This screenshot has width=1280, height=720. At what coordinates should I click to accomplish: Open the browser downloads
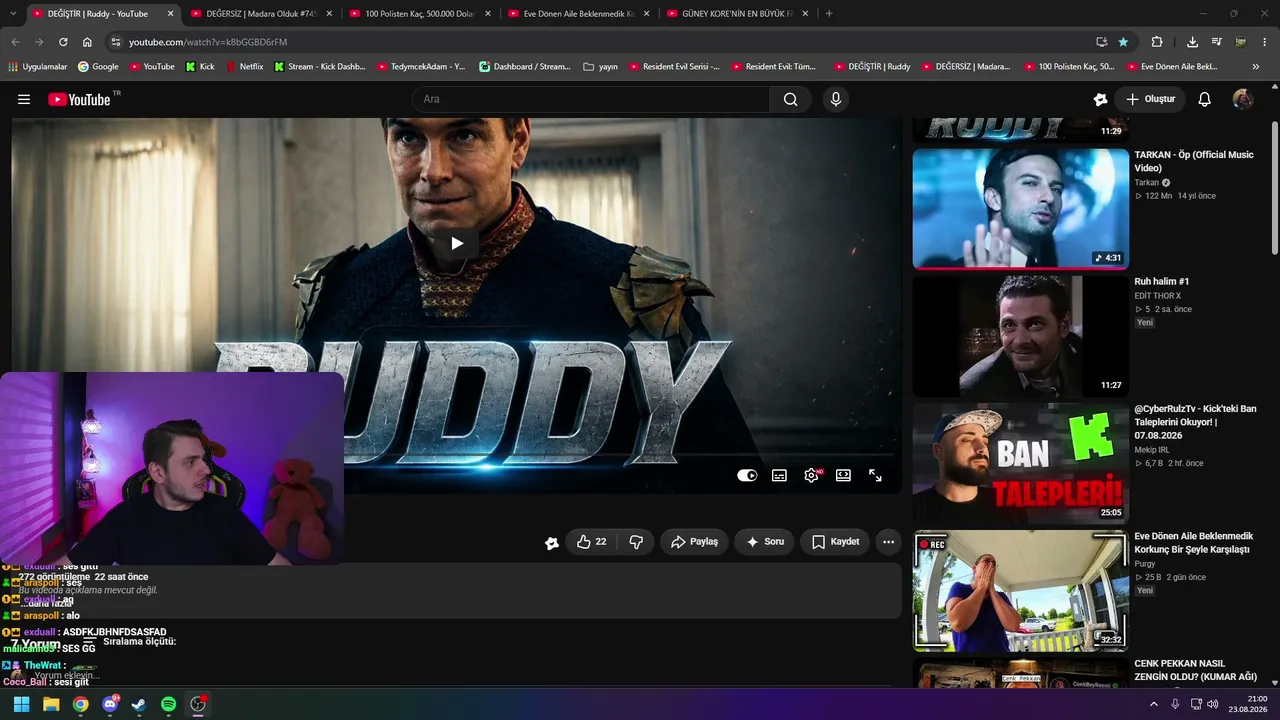click(x=1192, y=42)
